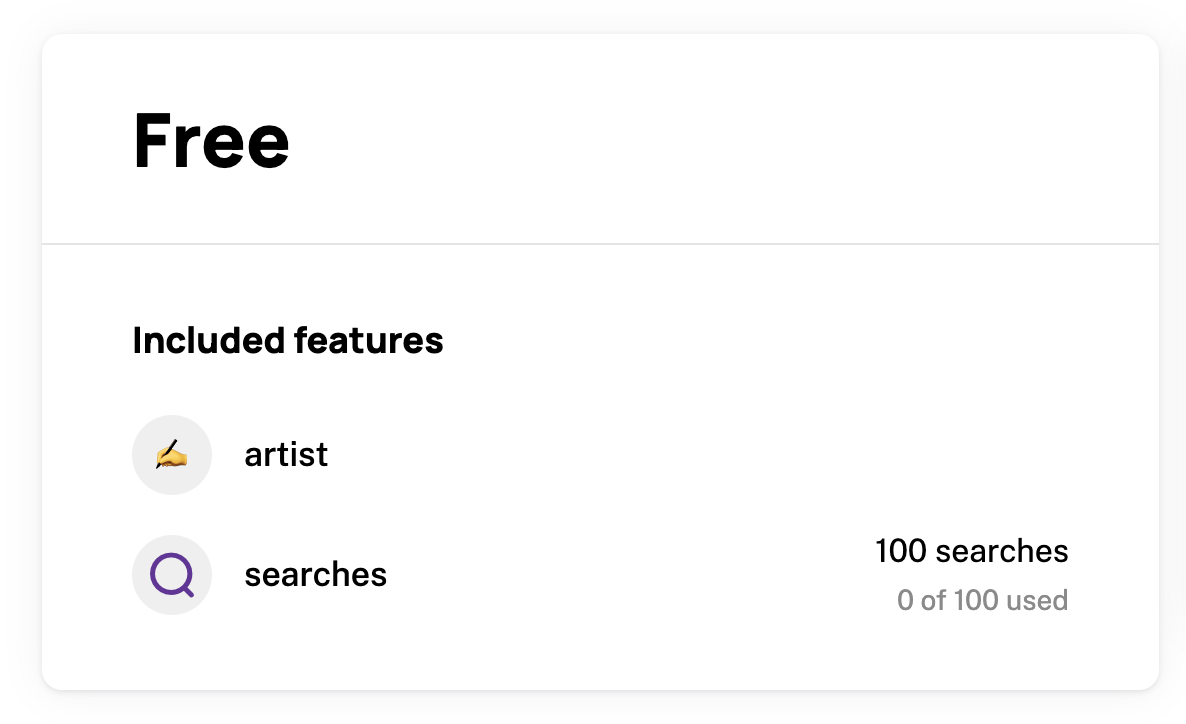Image resolution: width=1186 pixels, height=724 pixels.
Task: Open the 100 searches quota details
Action: (x=972, y=551)
